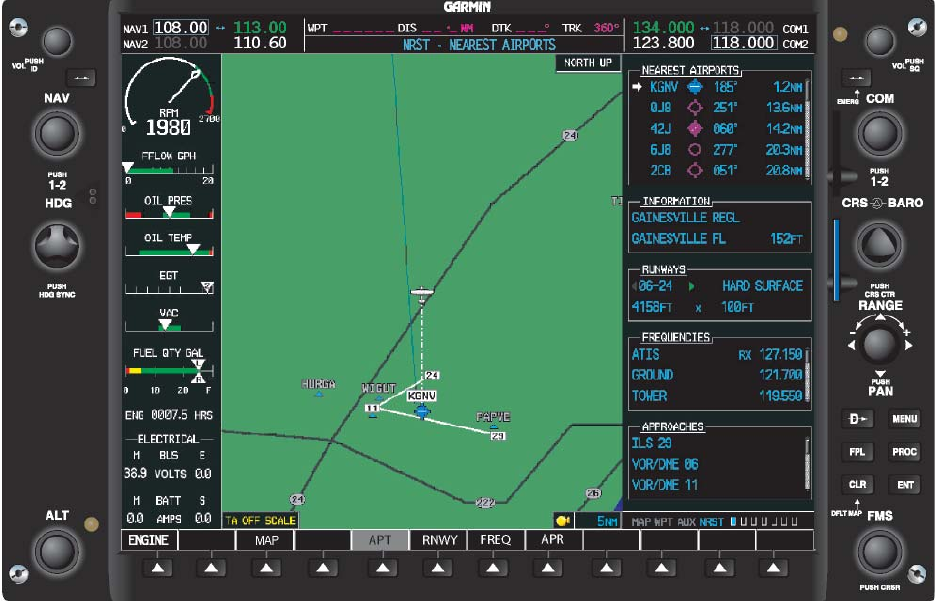
Task: Click the TOWER frequency 119.550
Action: [x=781, y=396]
